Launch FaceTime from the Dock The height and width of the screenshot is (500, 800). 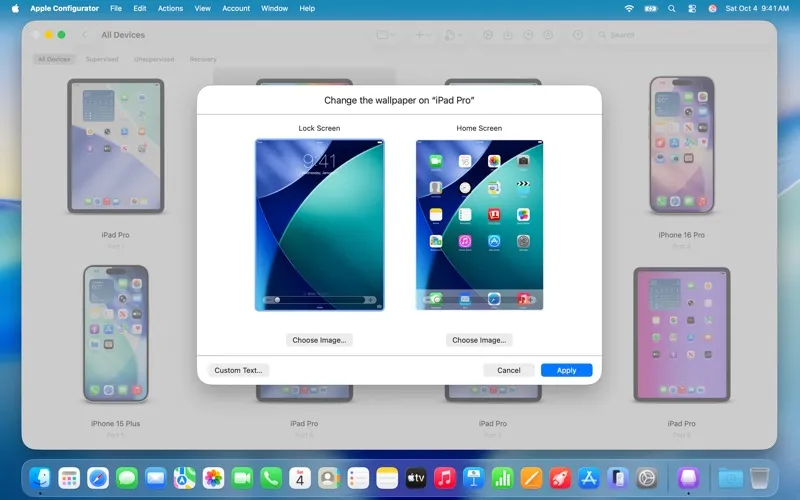pos(242,479)
